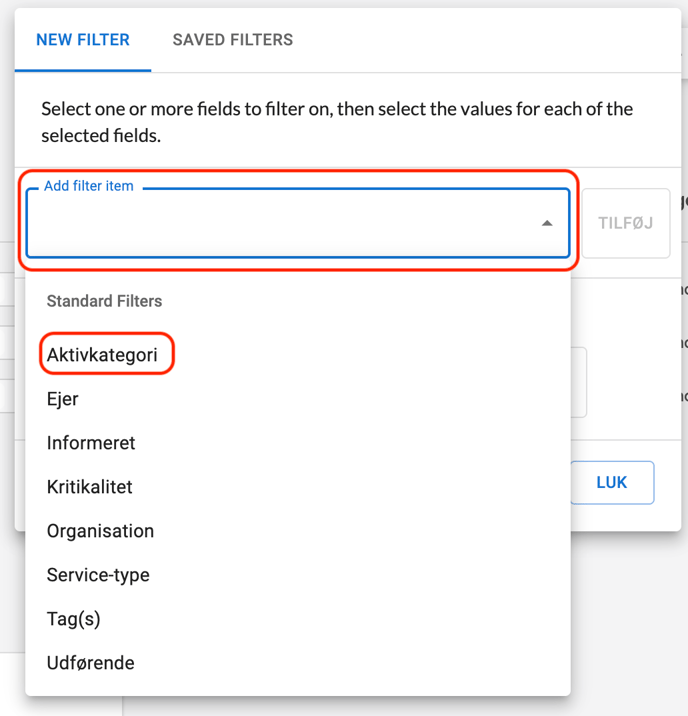The image size is (688, 716).
Task: Click the partially hidden field behind the dropdown
Action: [x=579, y=383]
